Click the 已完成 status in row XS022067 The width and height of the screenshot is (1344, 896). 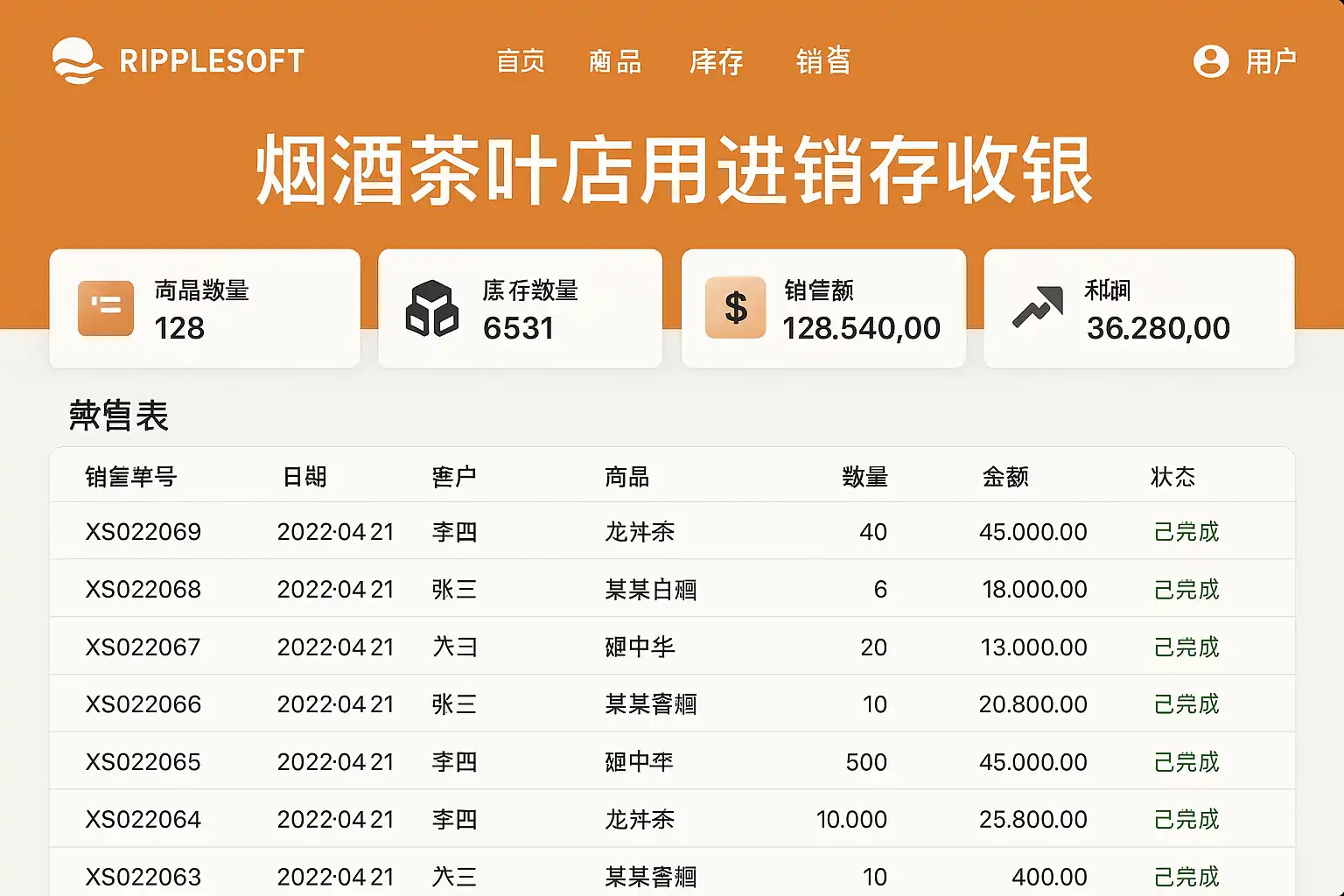pyautogui.click(x=1186, y=647)
